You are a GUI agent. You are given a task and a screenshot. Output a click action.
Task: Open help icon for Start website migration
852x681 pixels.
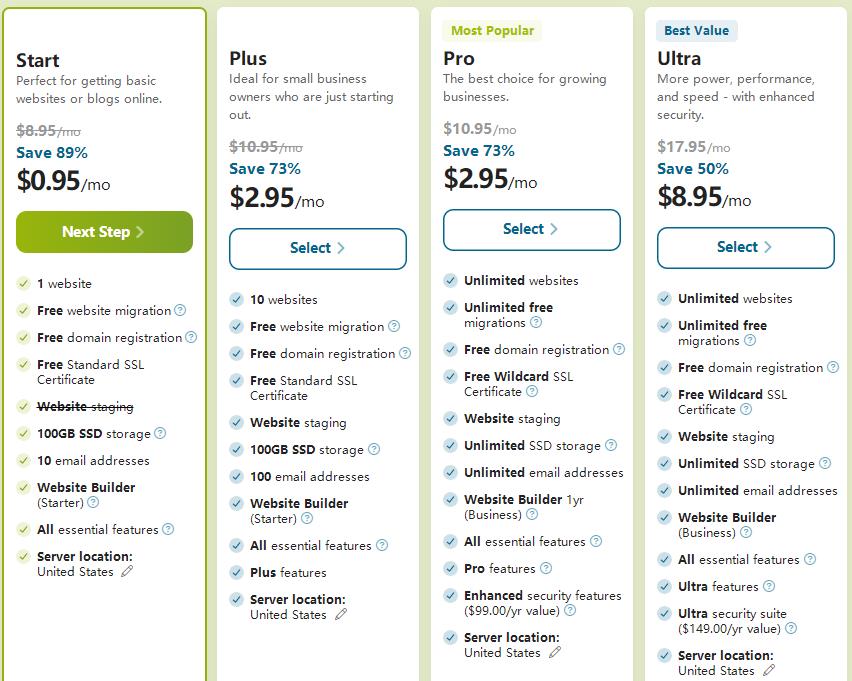pos(180,311)
